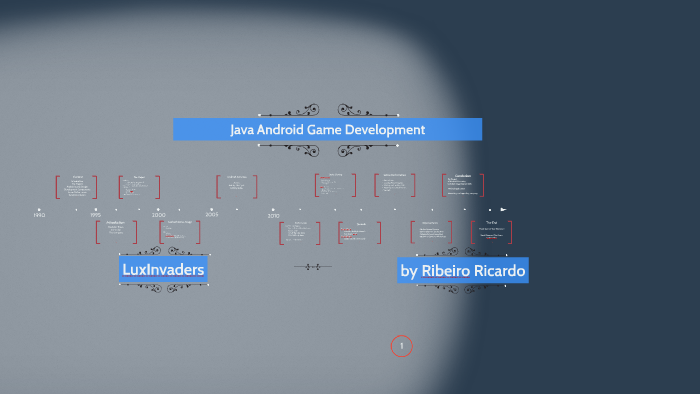
Task: Select the 2000 timeline marker
Action: coord(158,212)
